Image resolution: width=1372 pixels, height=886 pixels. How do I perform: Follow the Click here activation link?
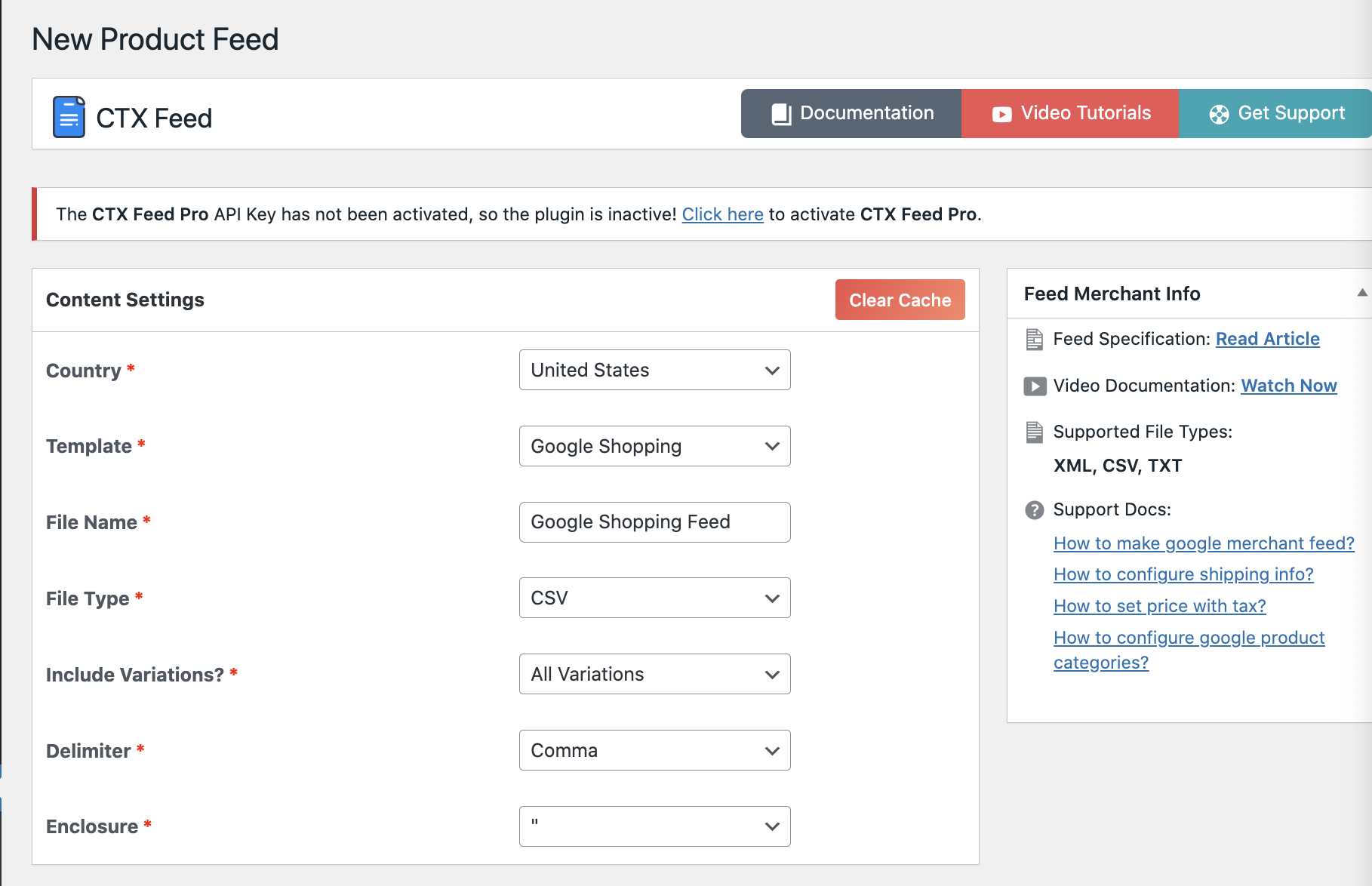(x=722, y=214)
